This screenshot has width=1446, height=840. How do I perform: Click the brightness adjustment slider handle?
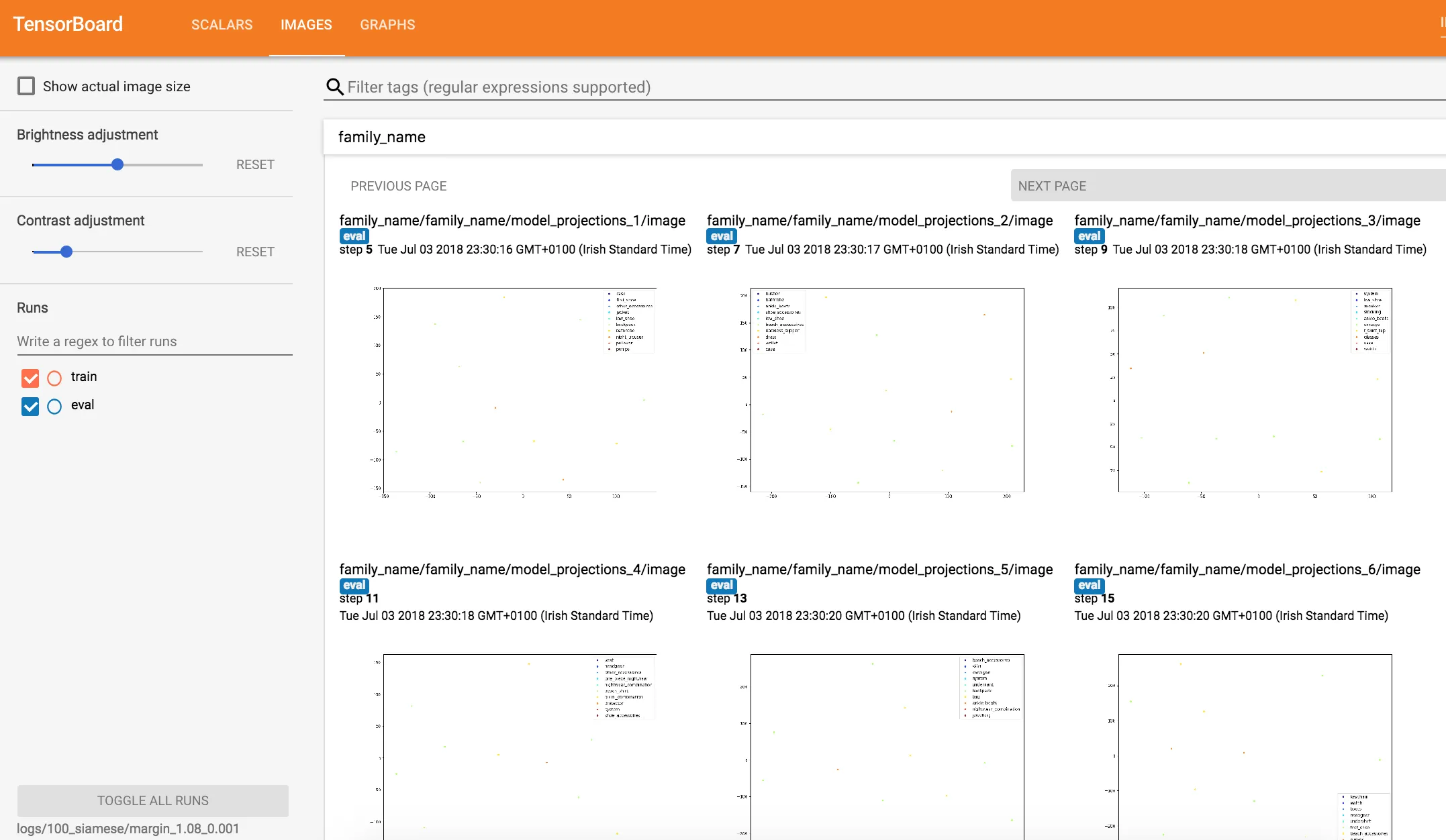[x=117, y=164]
